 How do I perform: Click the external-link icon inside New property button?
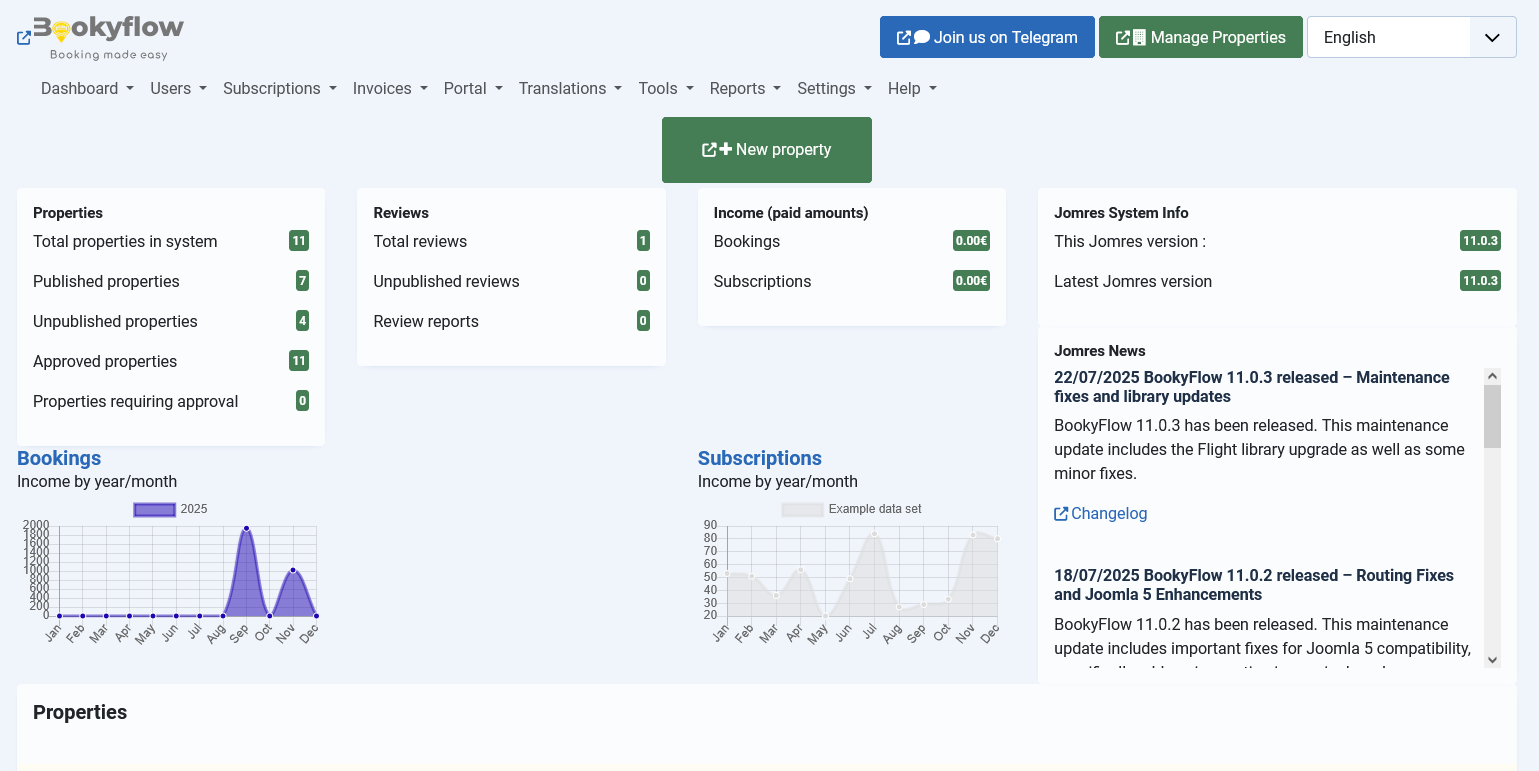[x=710, y=149]
